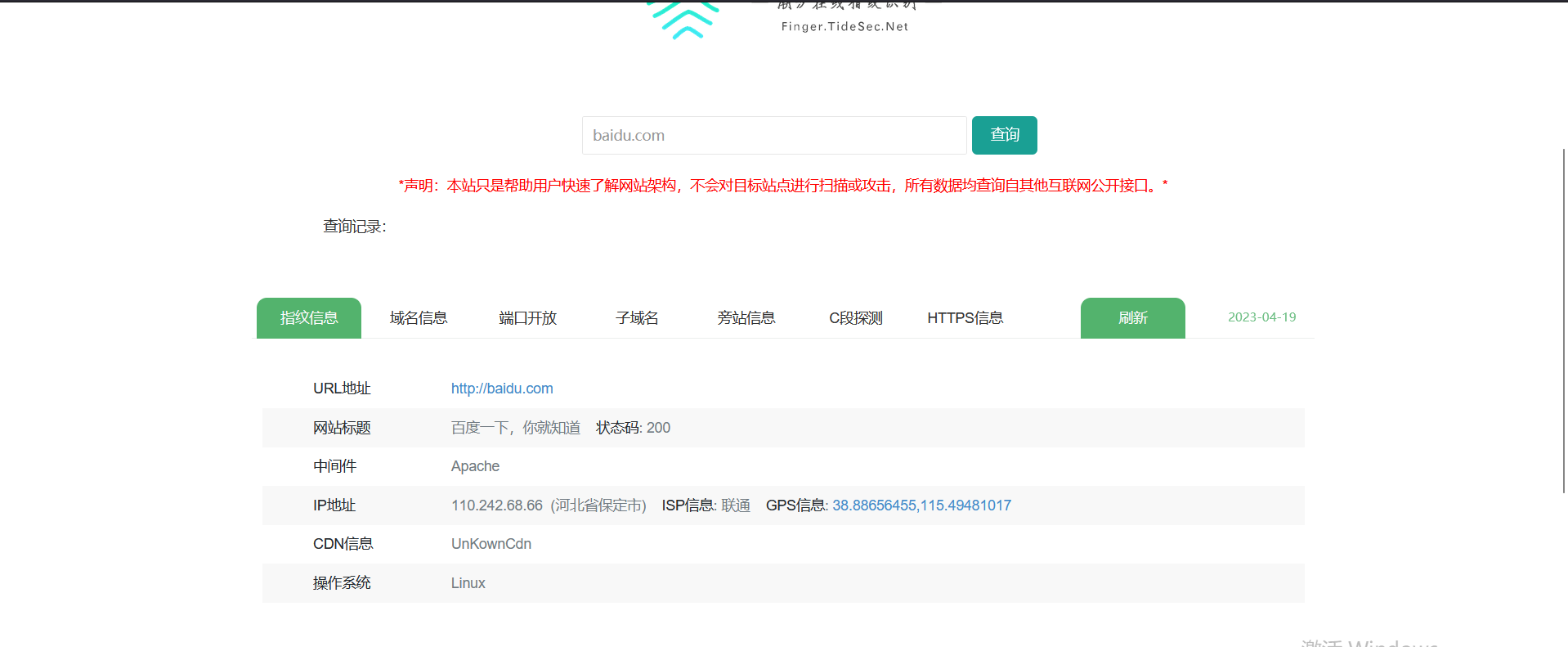Click the page vertical scrollbar
This screenshot has width=1568, height=647.
1564,321
